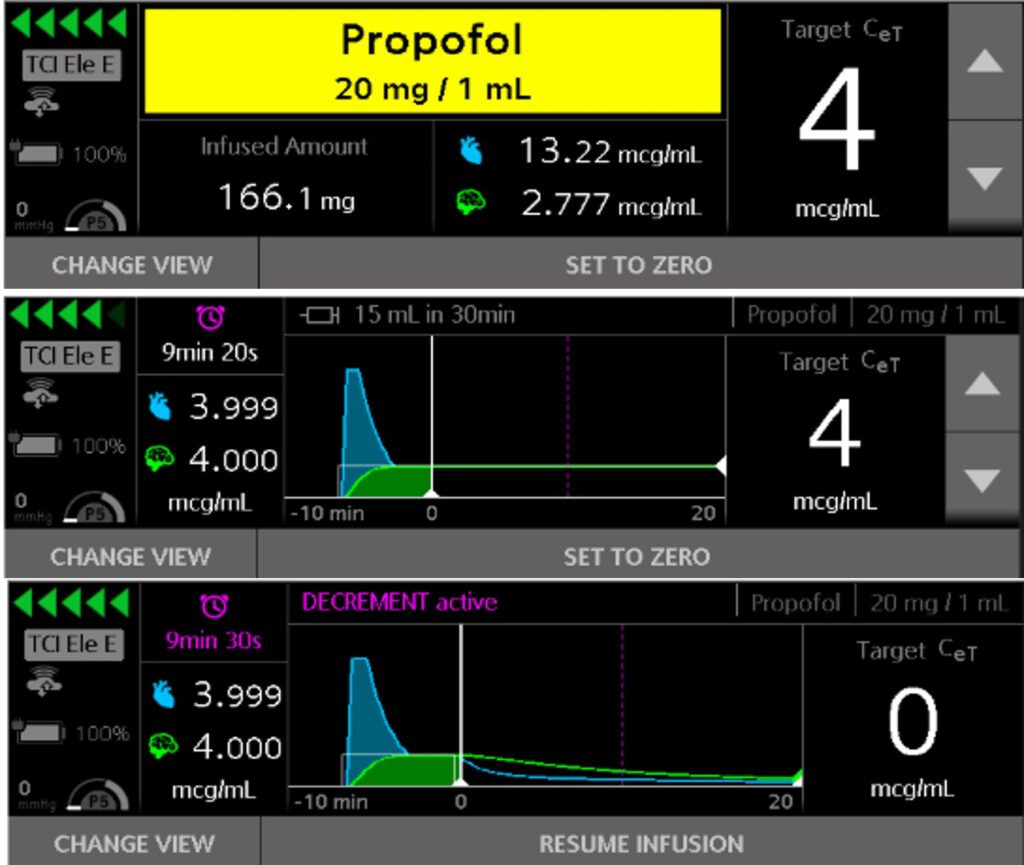Click TCI Ele E label in middle panel
Viewport: 1024px width, 865px height.
pyautogui.click(x=70, y=356)
